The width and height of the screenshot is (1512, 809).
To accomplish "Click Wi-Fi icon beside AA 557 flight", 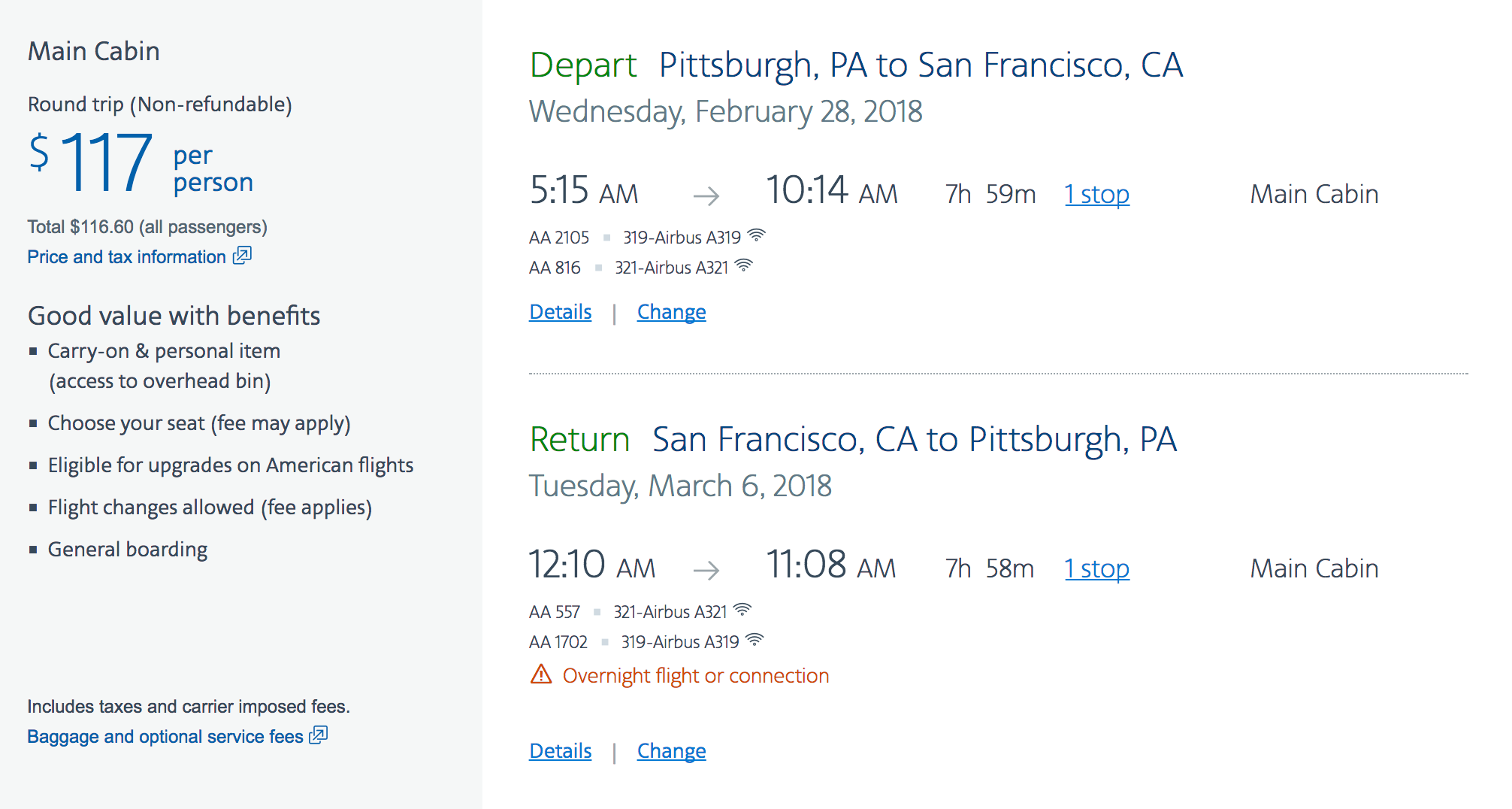I will (x=742, y=611).
